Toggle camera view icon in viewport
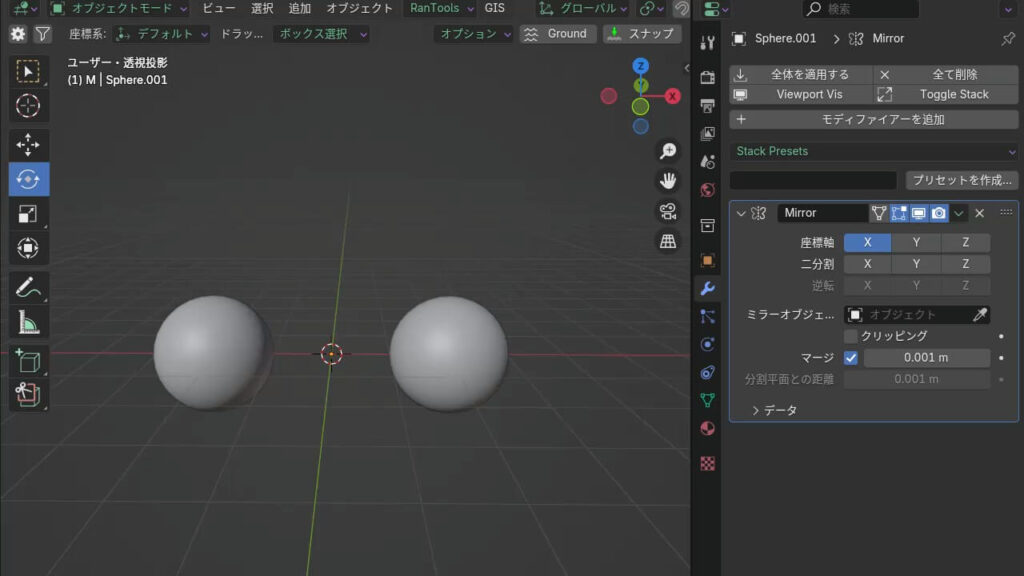 [667, 211]
